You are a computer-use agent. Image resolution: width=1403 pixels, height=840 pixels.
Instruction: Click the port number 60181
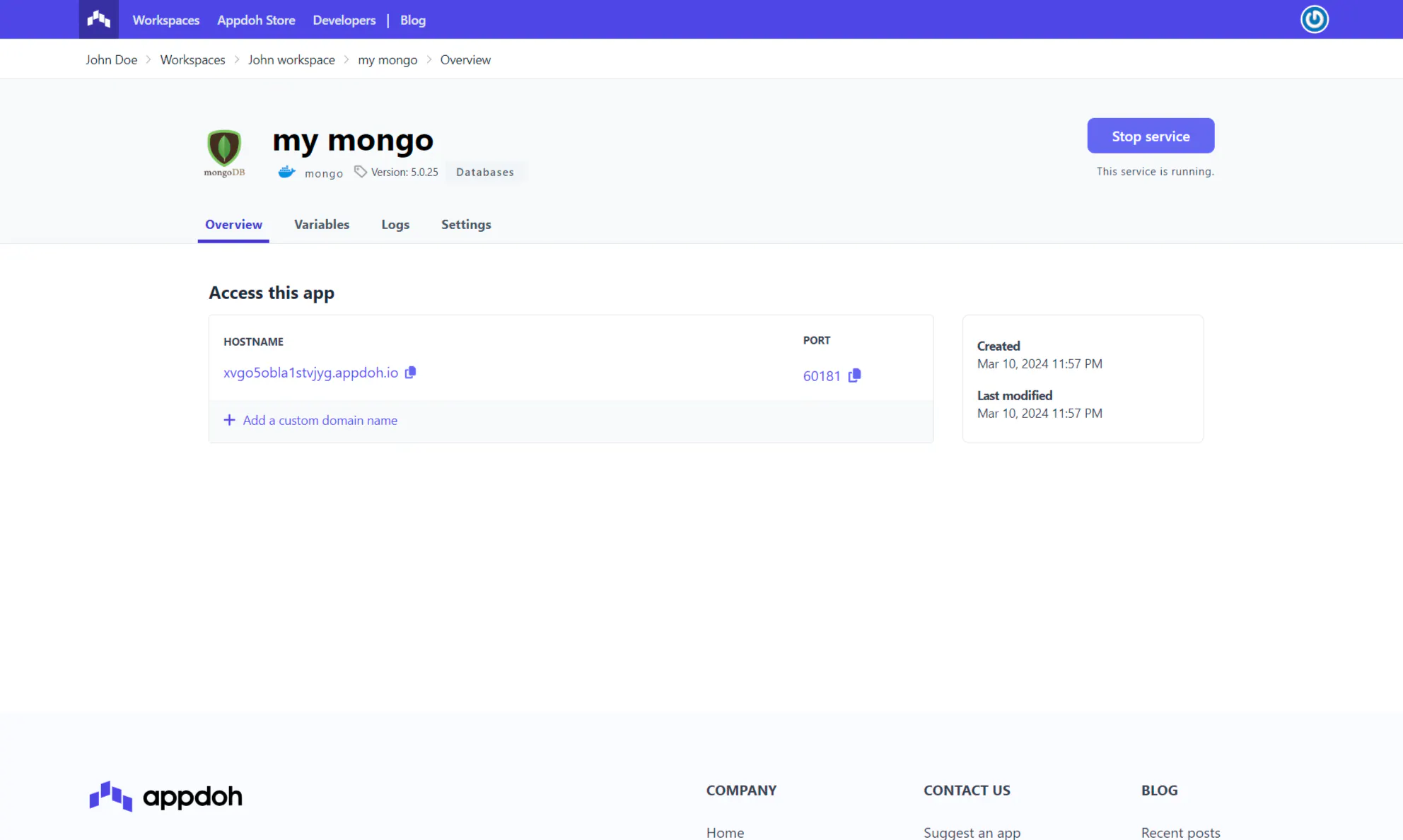tap(822, 376)
